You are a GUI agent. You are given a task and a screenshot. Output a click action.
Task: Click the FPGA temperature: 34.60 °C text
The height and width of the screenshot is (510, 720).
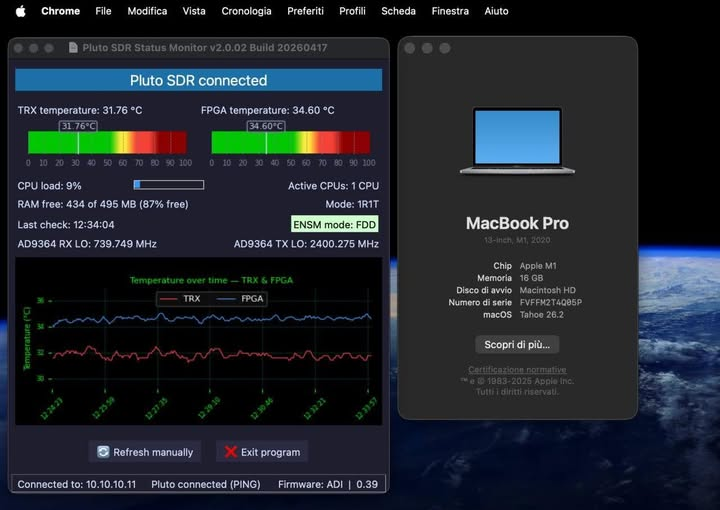tap(268, 110)
